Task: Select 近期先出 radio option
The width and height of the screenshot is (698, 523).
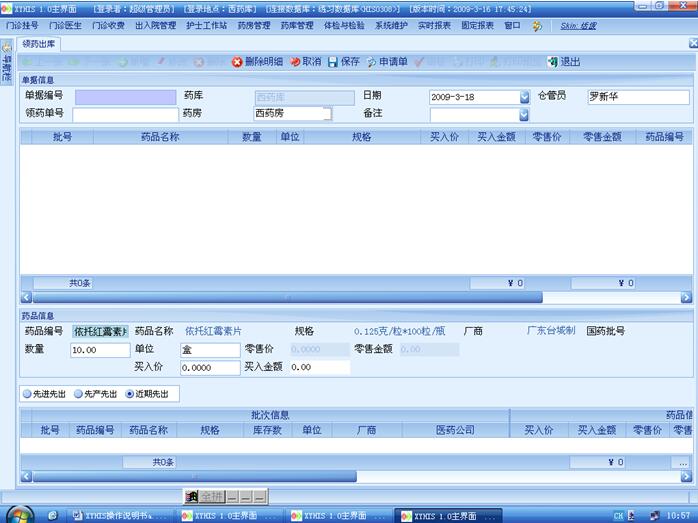Action: click(x=147, y=394)
